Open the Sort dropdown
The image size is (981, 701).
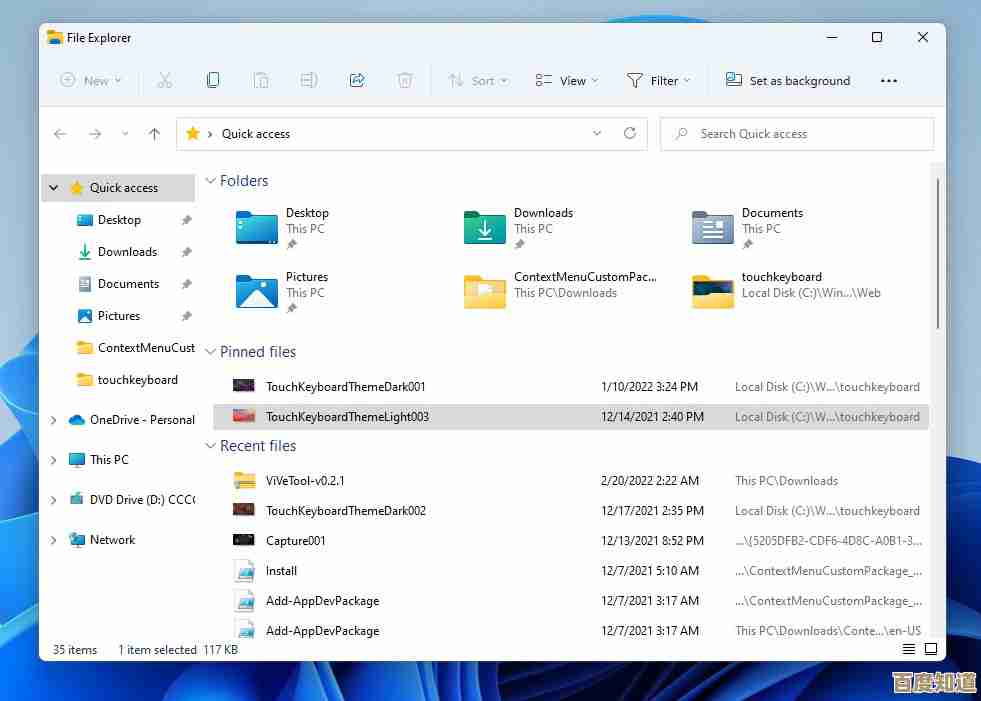[478, 81]
